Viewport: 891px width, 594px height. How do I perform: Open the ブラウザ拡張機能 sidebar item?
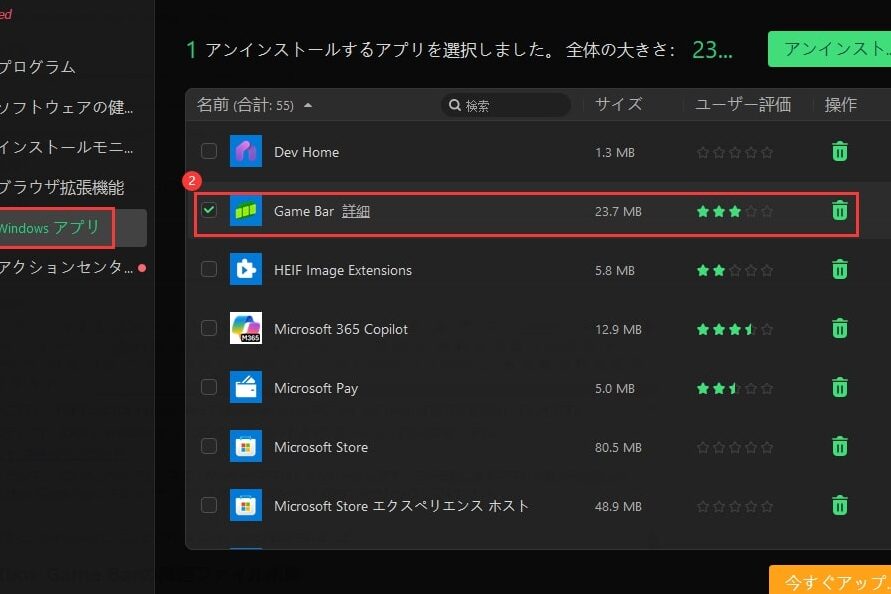[x=61, y=188]
